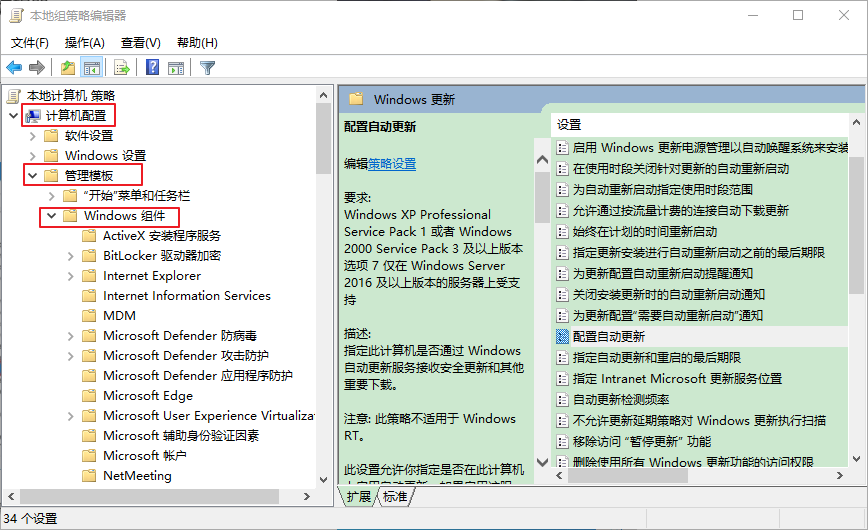The image size is (868, 530).
Task: Click the tree pane scroll up arrow
Action: pyautogui.click(x=323, y=95)
